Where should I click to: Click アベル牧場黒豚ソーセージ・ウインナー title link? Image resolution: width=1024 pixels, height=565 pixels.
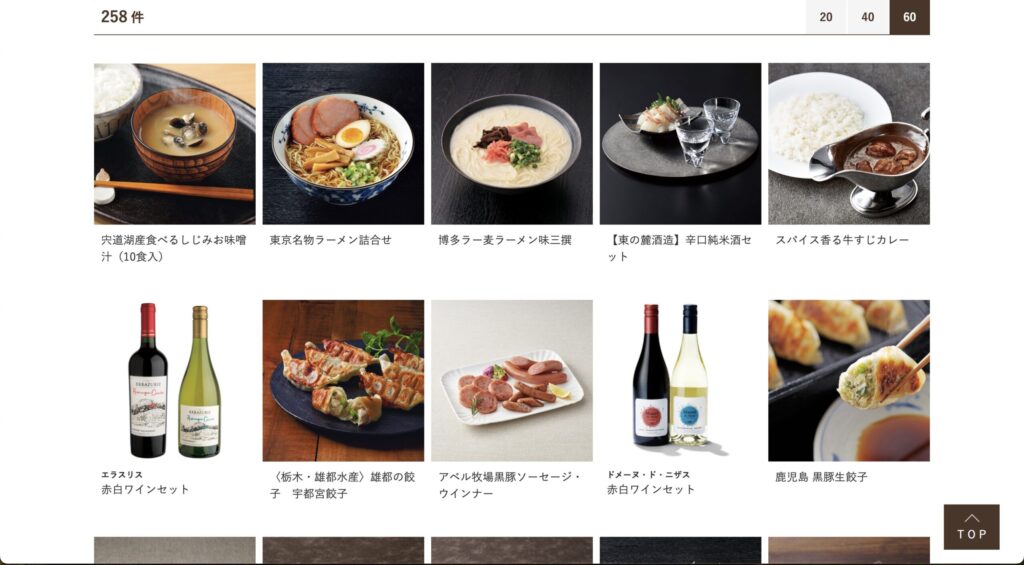click(x=509, y=485)
